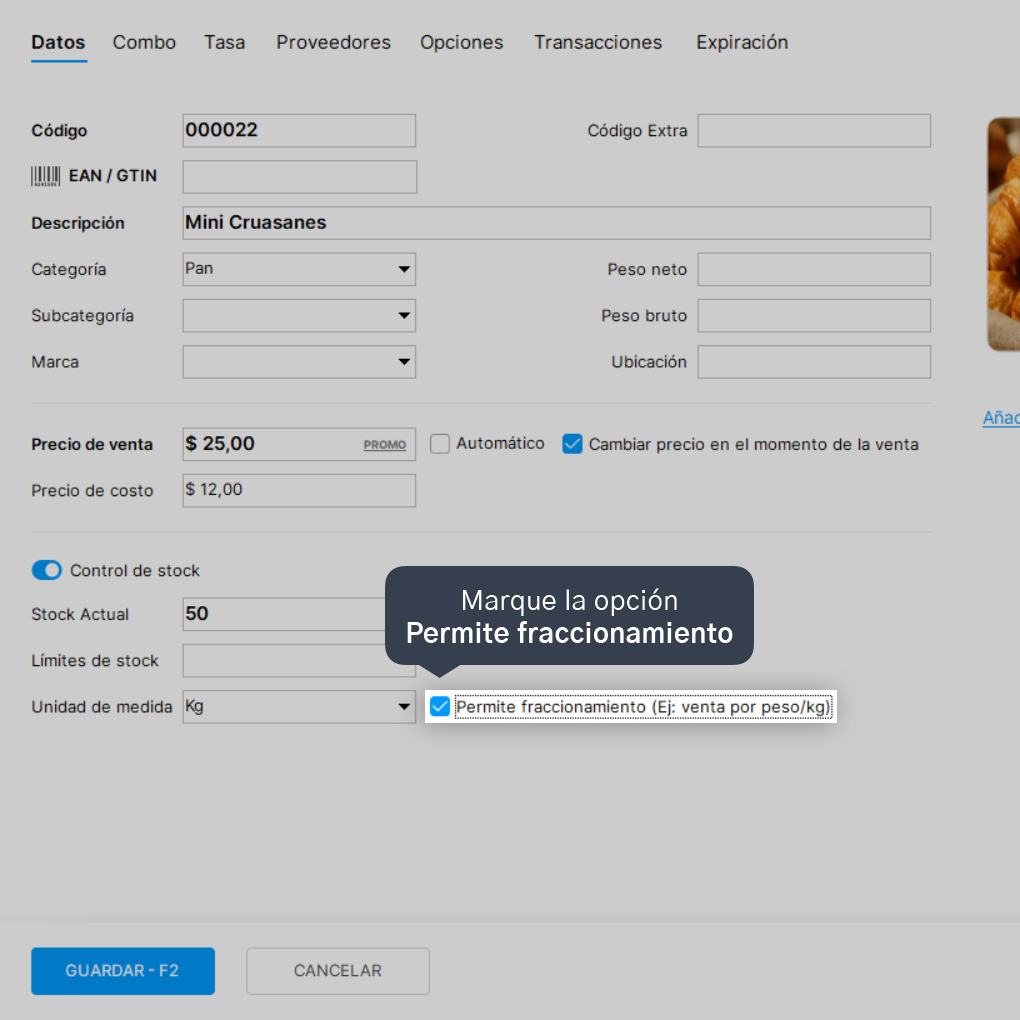1020x1020 pixels.
Task: Click the EAN / GTIN barcode icon
Action: pyautogui.click(x=46, y=176)
